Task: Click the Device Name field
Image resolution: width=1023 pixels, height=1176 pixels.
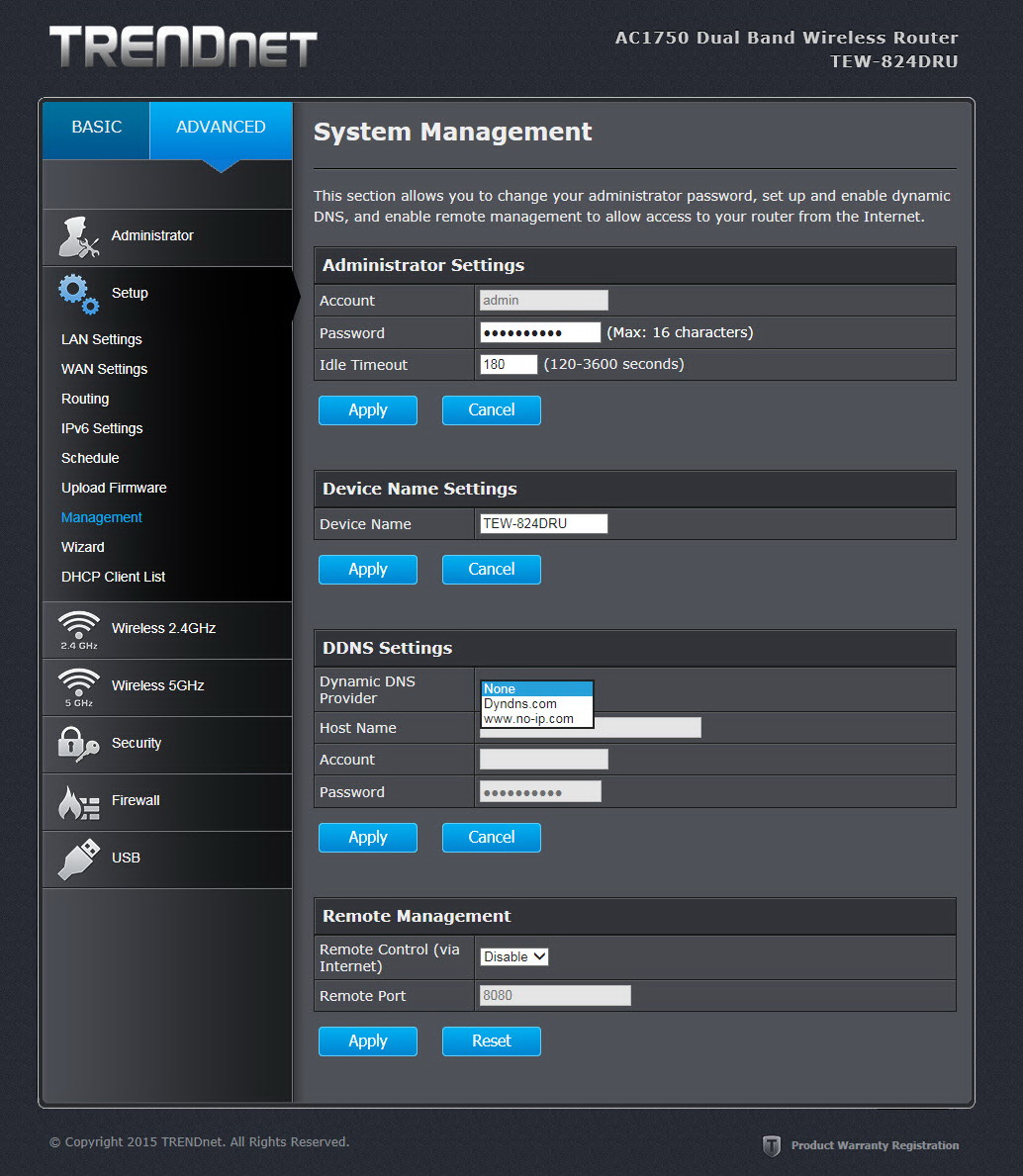Action: coord(544,523)
